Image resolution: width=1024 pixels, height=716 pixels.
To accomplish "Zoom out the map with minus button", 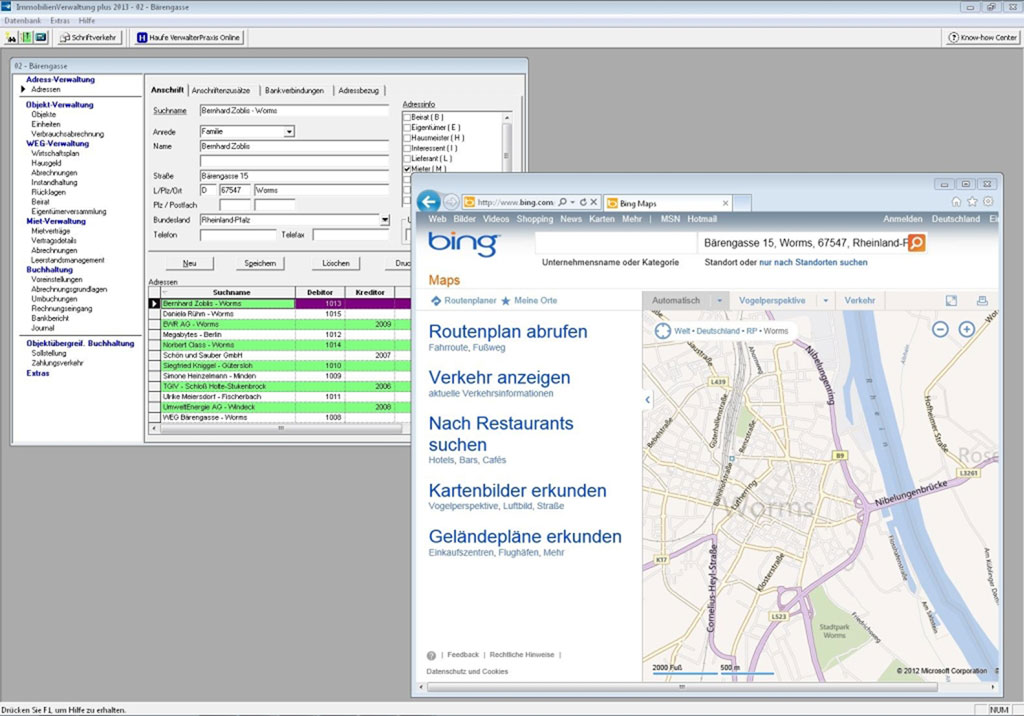I will 940,329.
